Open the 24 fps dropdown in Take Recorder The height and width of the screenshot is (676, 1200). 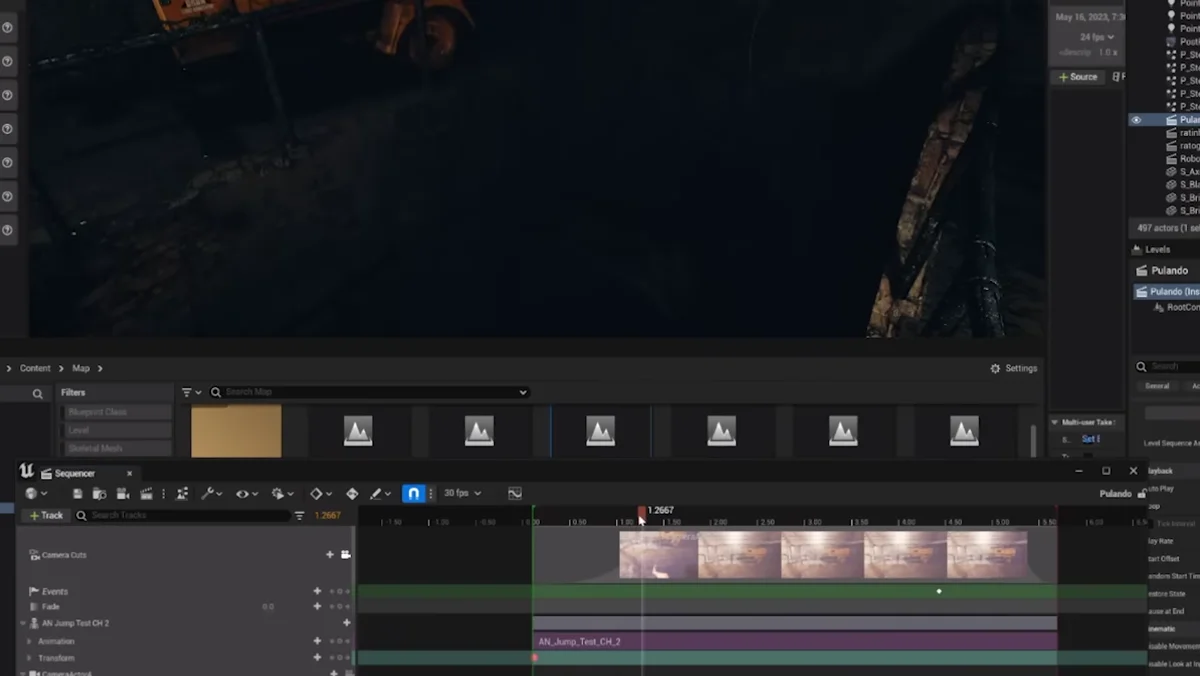click(1097, 37)
